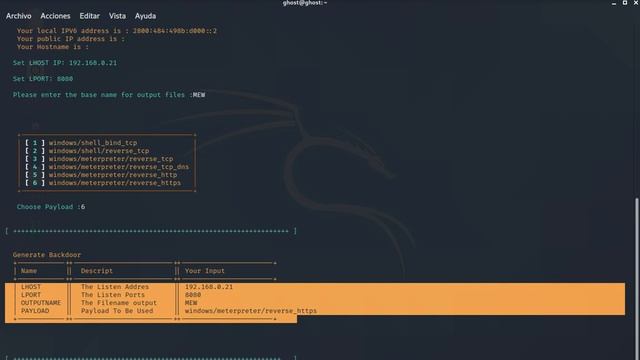Click the 'Choose Payload :6' prompt

click(x=51, y=207)
